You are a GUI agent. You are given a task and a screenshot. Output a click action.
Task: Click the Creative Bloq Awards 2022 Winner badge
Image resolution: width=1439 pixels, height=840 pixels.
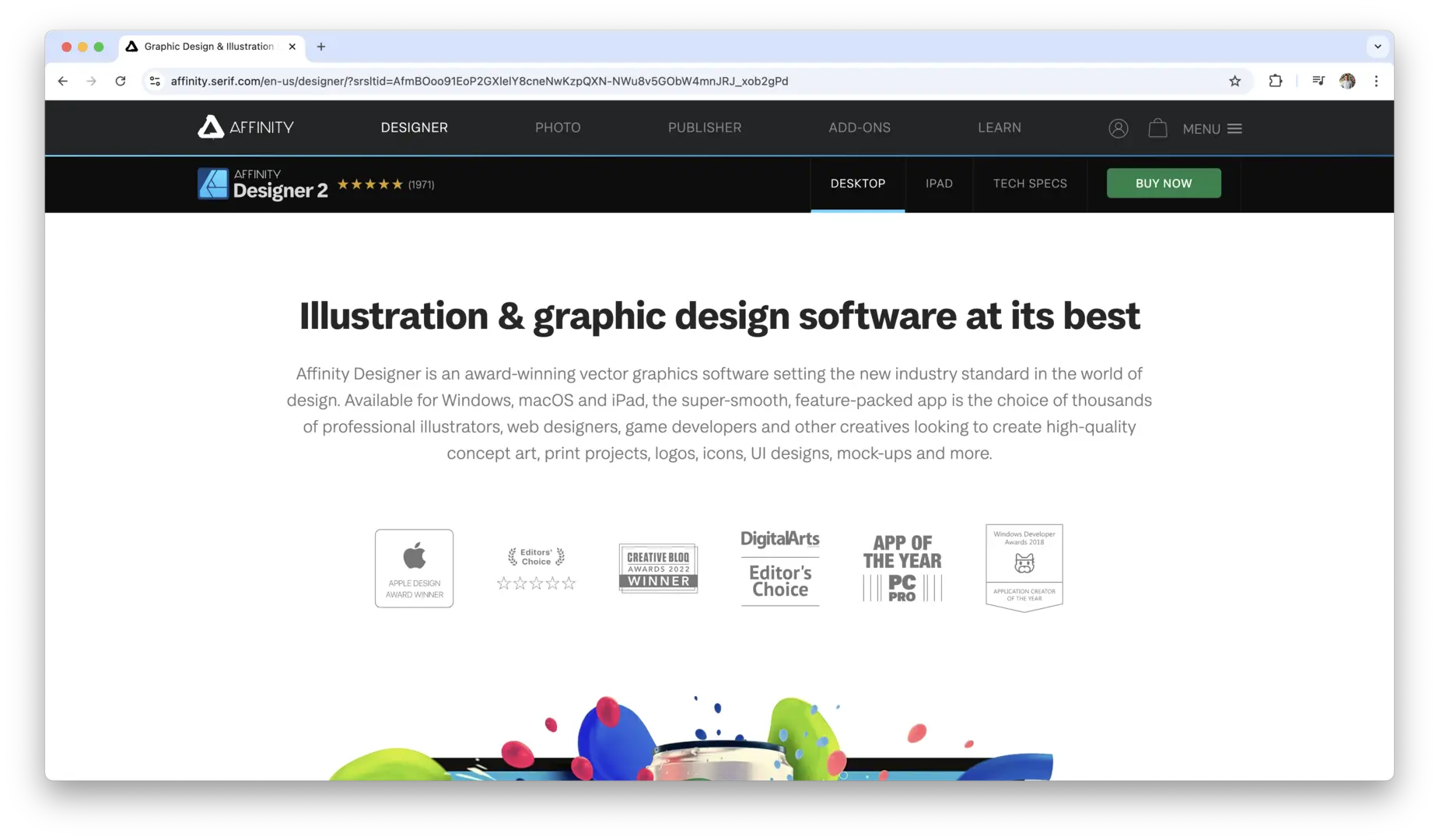[658, 569]
